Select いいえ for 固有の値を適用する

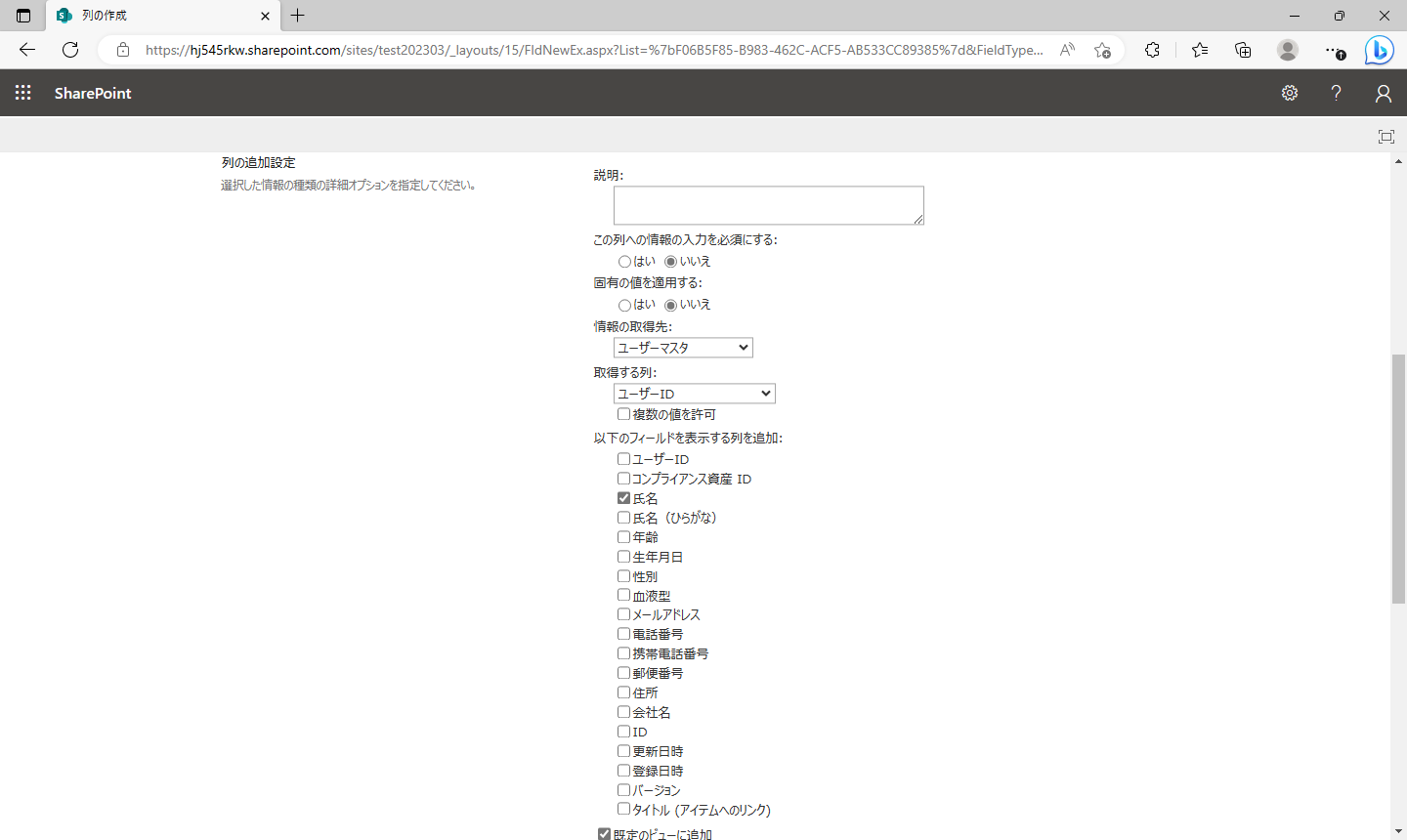tap(670, 305)
